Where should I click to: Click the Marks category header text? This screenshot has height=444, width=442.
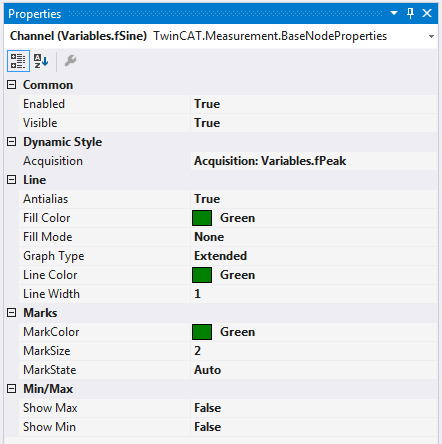(40, 313)
